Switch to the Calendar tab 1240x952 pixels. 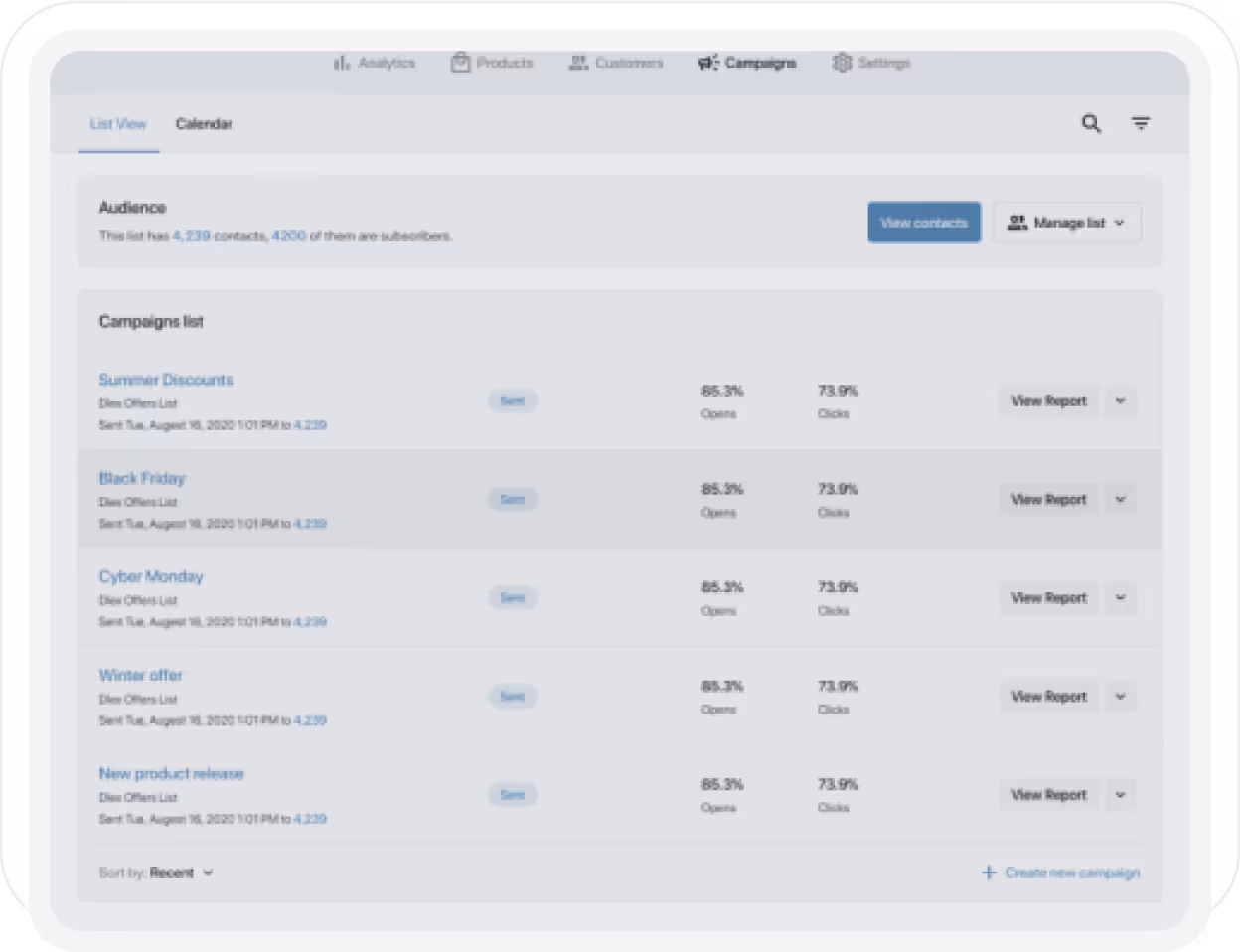tap(203, 123)
